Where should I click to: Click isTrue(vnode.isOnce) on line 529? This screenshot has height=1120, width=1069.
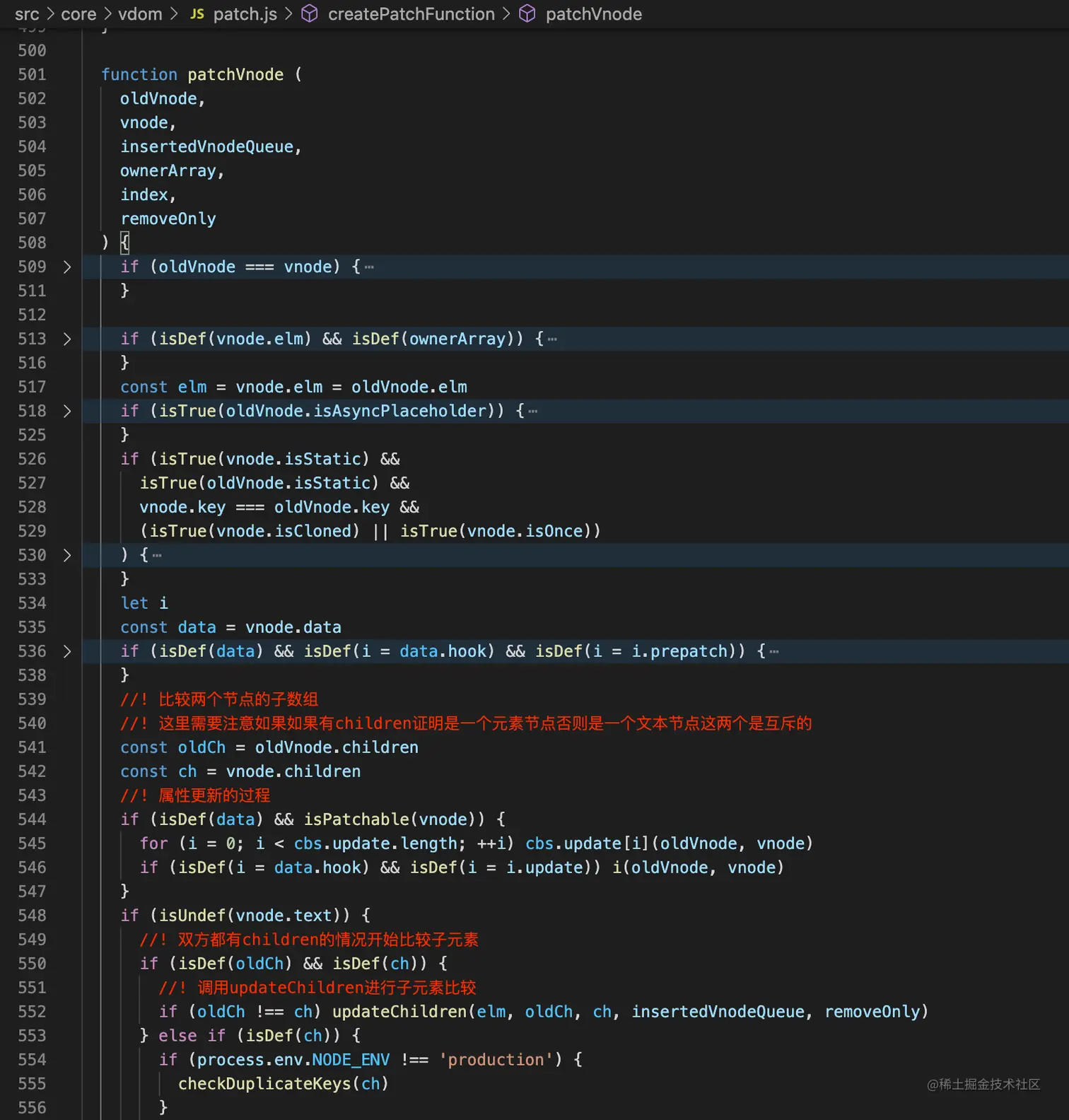click(496, 531)
